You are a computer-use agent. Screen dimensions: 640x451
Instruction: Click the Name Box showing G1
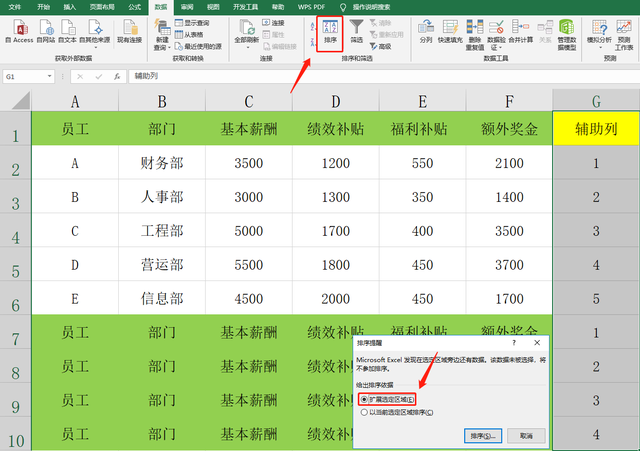(24, 76)
